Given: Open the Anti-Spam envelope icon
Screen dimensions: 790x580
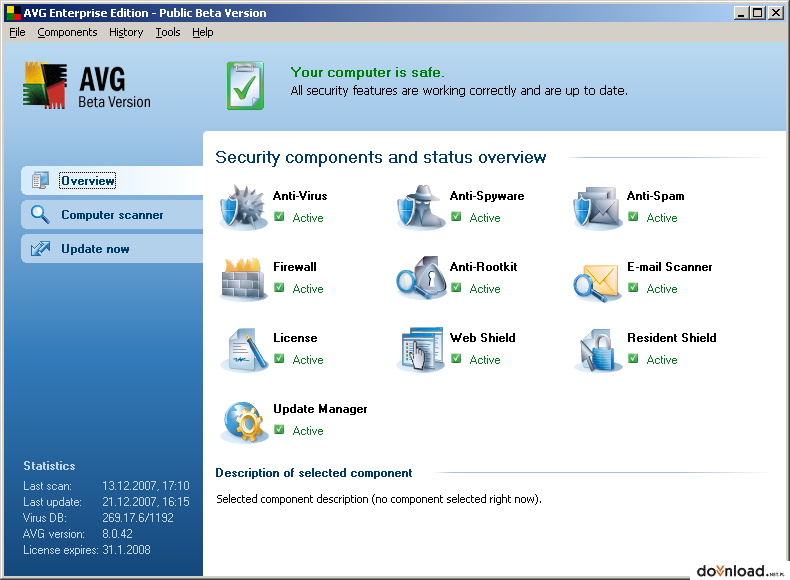Looking at the screenshot, I should click(x=598, y=208).
